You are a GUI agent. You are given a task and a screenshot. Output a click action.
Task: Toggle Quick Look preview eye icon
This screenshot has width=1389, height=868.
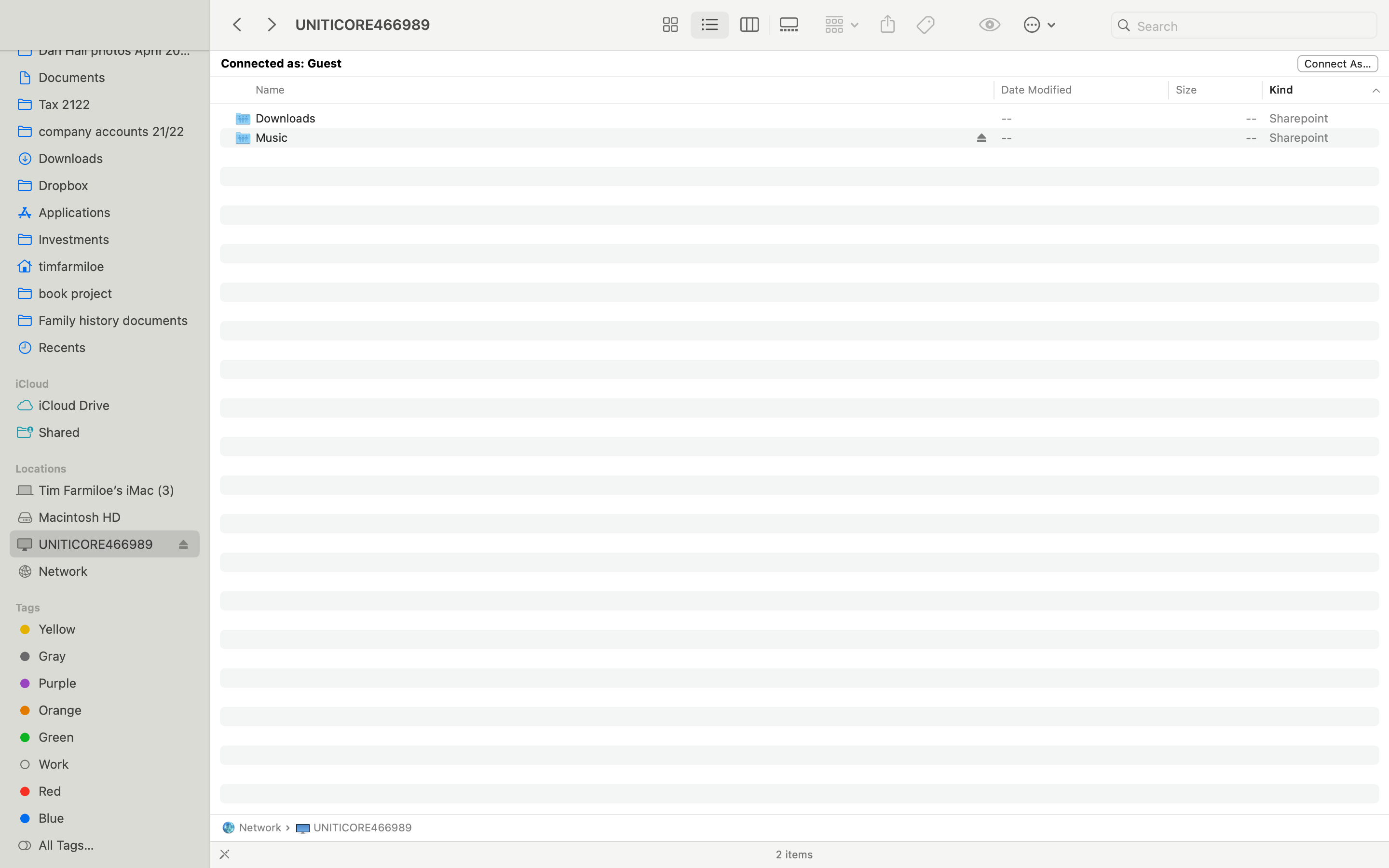click(989, 25)
